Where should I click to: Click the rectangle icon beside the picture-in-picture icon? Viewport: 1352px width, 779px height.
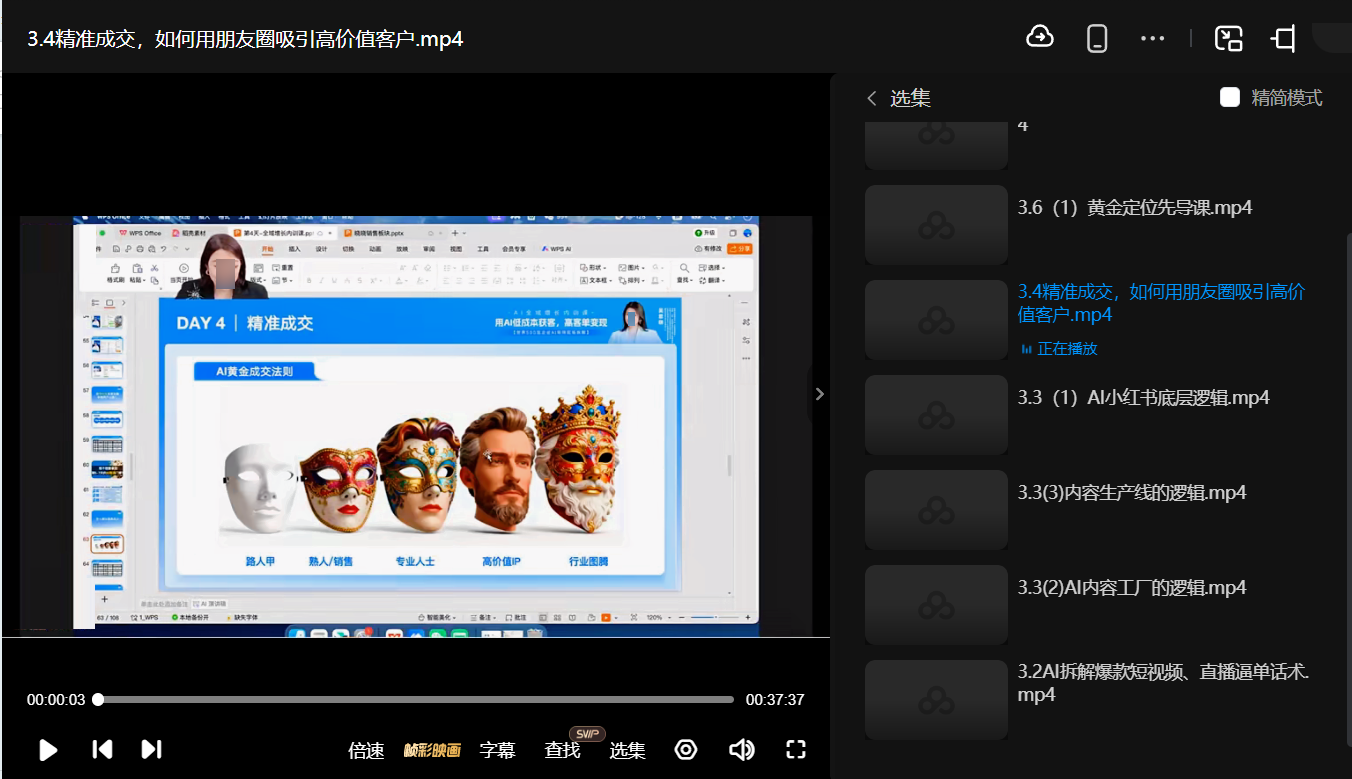coord(1284,38)
